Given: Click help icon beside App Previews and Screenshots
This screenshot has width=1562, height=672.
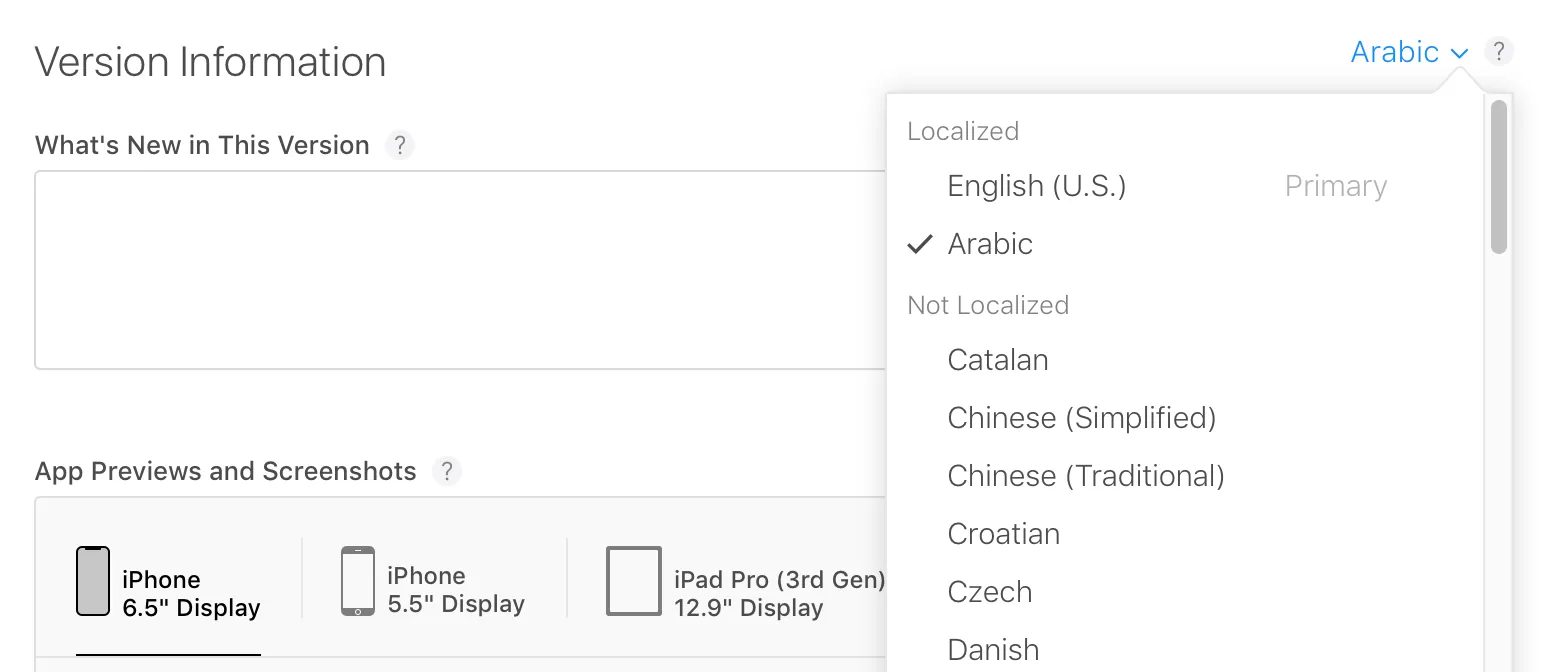Looking at the screenshot, I should [x=447, y=471].
